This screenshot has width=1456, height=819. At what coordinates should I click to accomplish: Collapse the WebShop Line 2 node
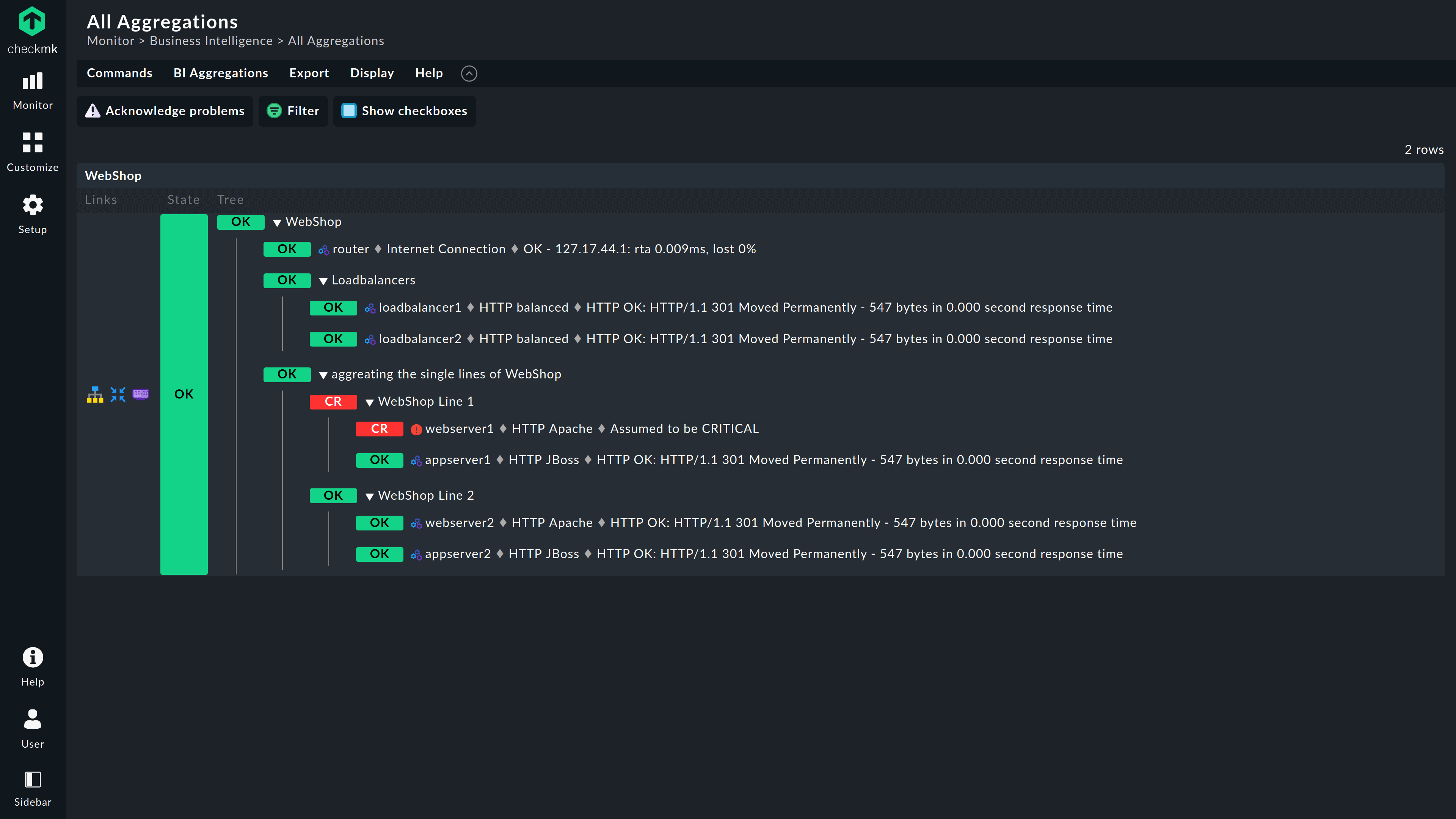[x=370, y=496]
